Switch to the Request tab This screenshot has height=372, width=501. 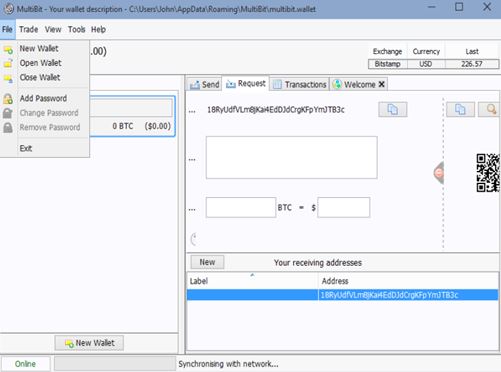tap(246, 83)
